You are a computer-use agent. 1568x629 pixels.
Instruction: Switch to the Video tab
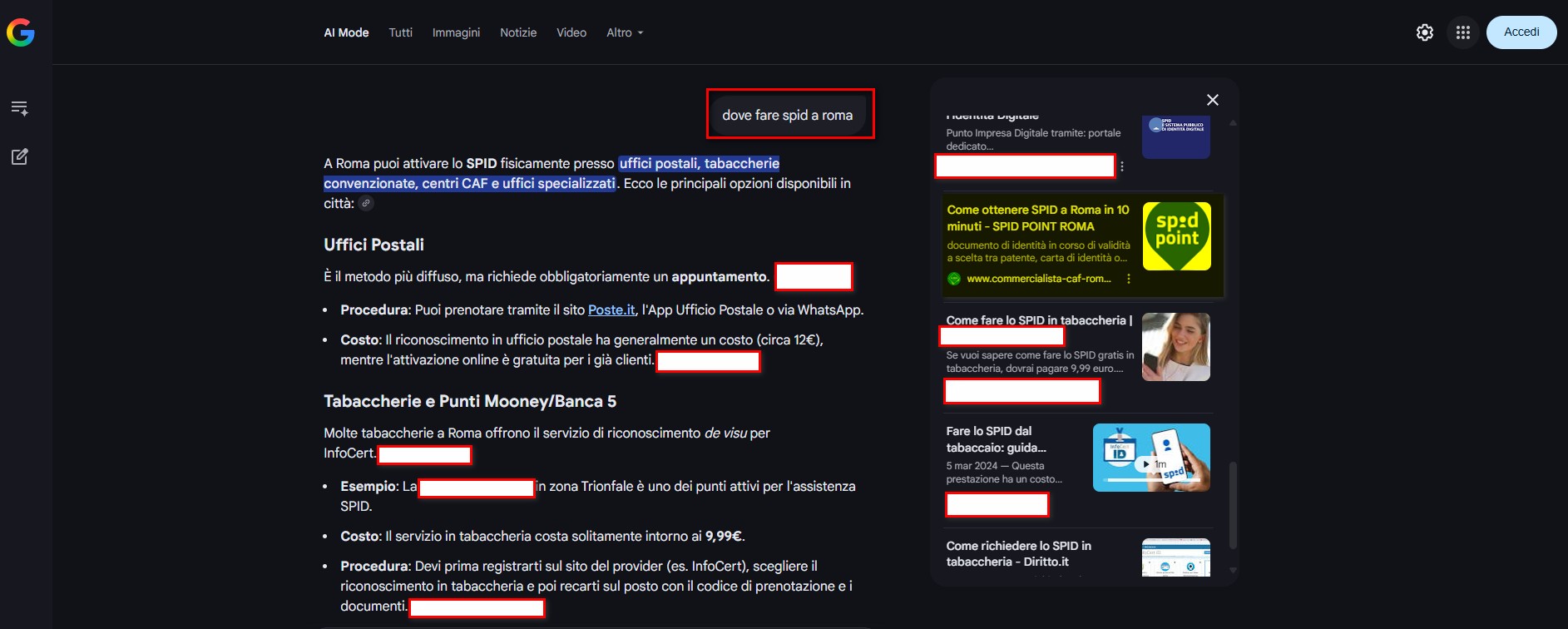[571, 32]
